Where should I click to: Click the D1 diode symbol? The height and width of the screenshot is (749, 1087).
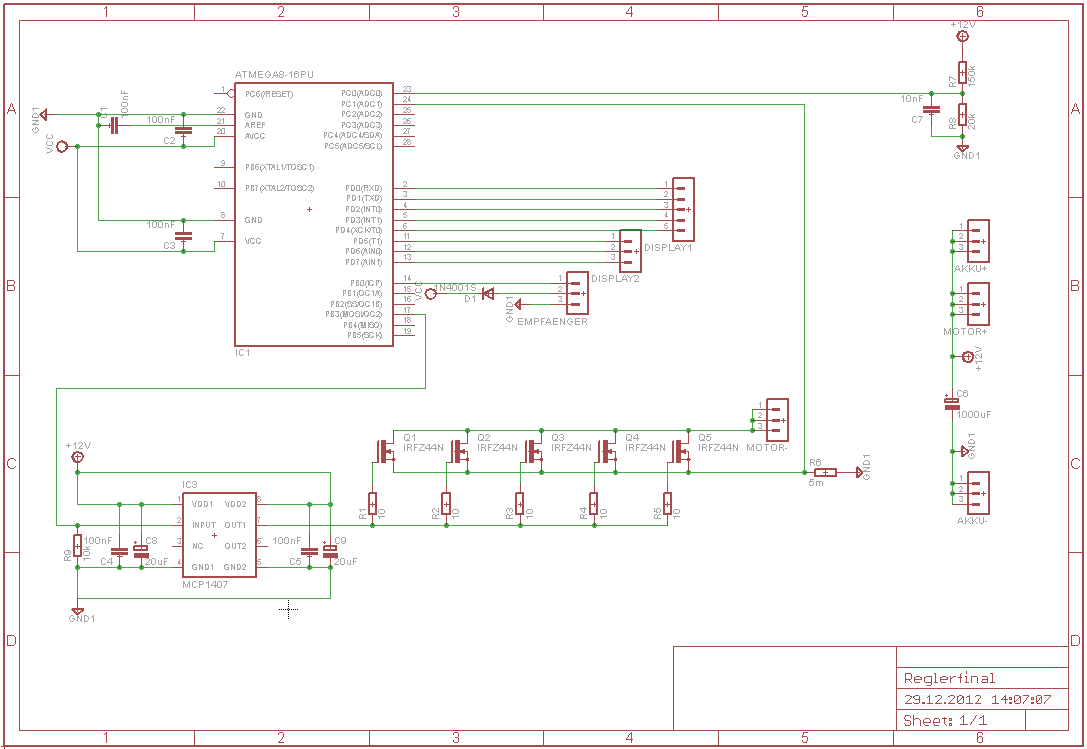coord(488,294)
